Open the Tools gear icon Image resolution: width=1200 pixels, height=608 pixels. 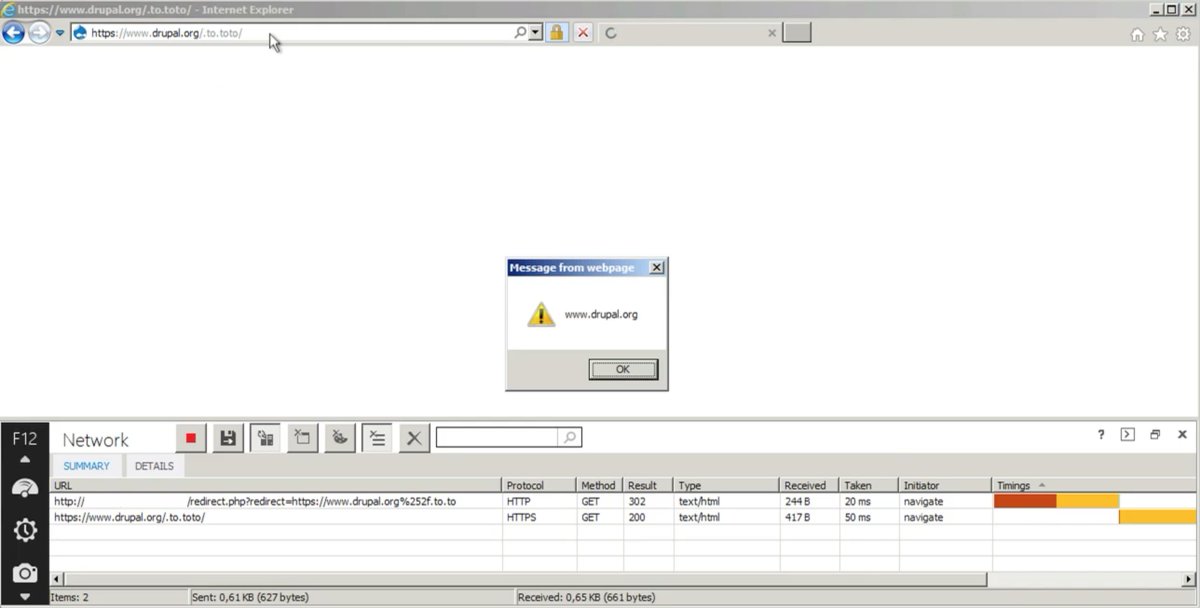1183,34
